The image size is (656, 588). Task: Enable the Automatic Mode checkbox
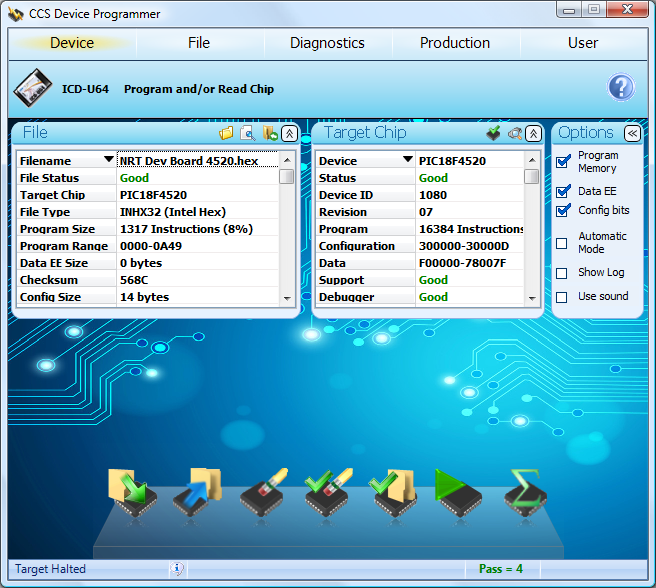coord(562,243)
